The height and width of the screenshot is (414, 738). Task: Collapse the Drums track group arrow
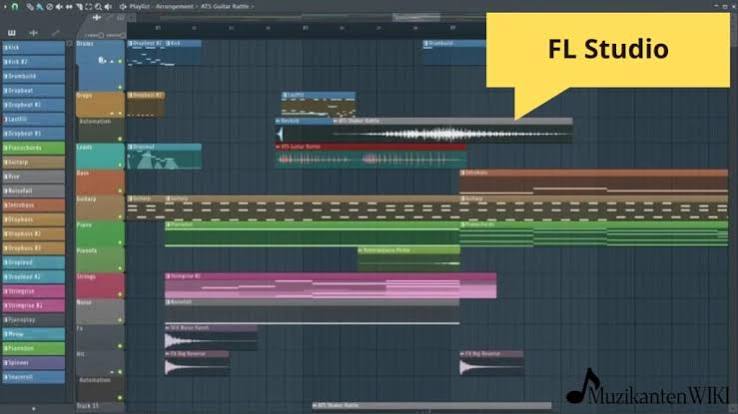(x=112, y=61)
